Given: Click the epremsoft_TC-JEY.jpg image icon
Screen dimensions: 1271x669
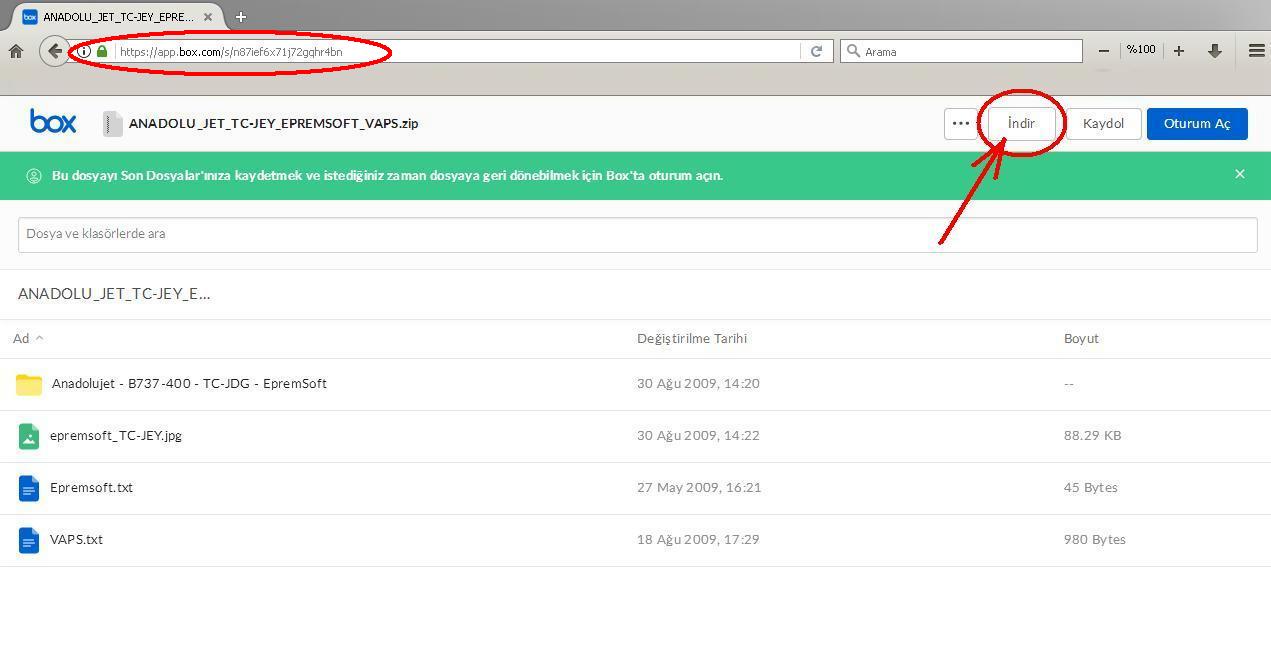Looking at the screenshot, I should 29,436.
